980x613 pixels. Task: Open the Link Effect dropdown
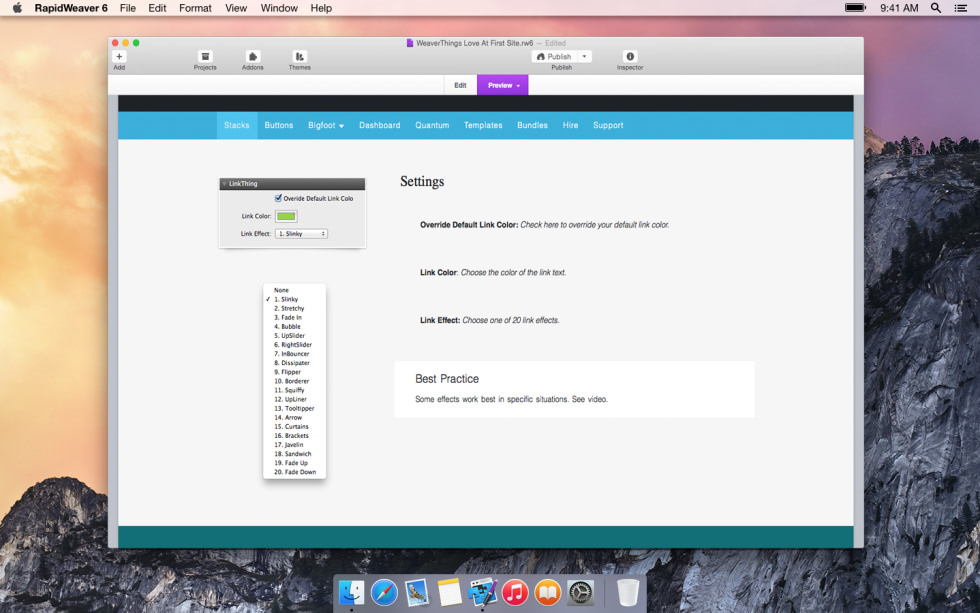tap(301, 234)
